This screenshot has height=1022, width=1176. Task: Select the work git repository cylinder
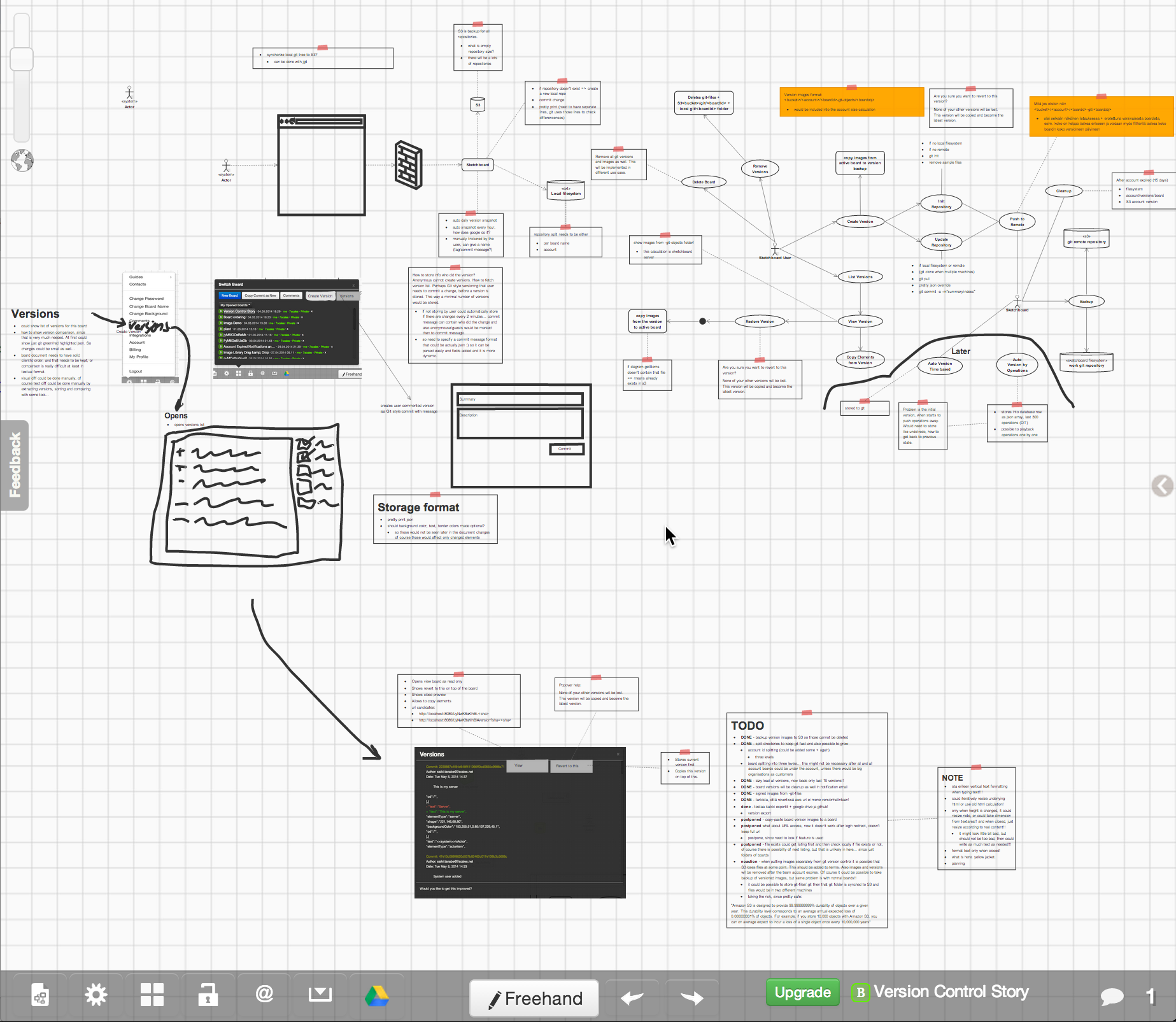(x=1086, y=362)
